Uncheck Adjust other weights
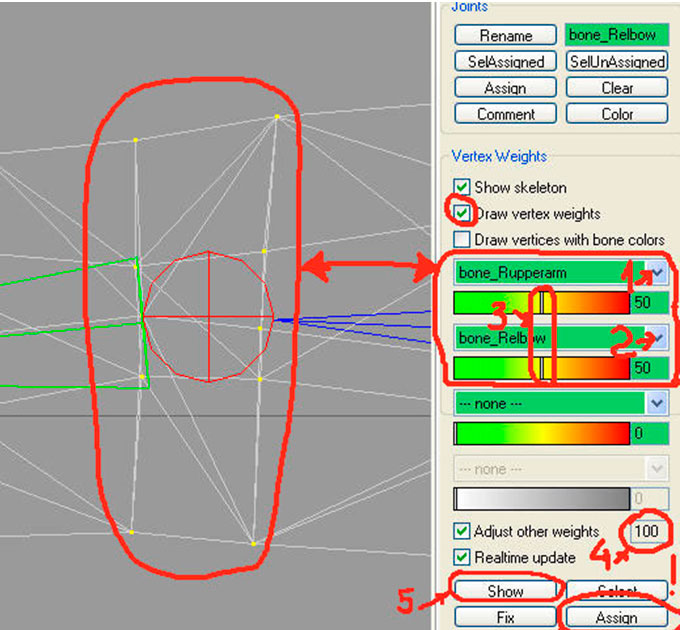 (462, 531)
